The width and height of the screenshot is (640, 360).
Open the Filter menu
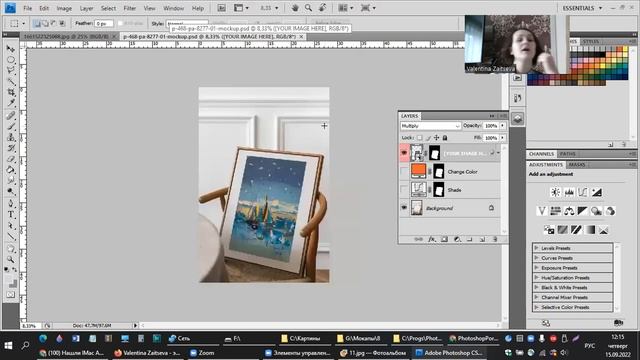tap(129, 8)
